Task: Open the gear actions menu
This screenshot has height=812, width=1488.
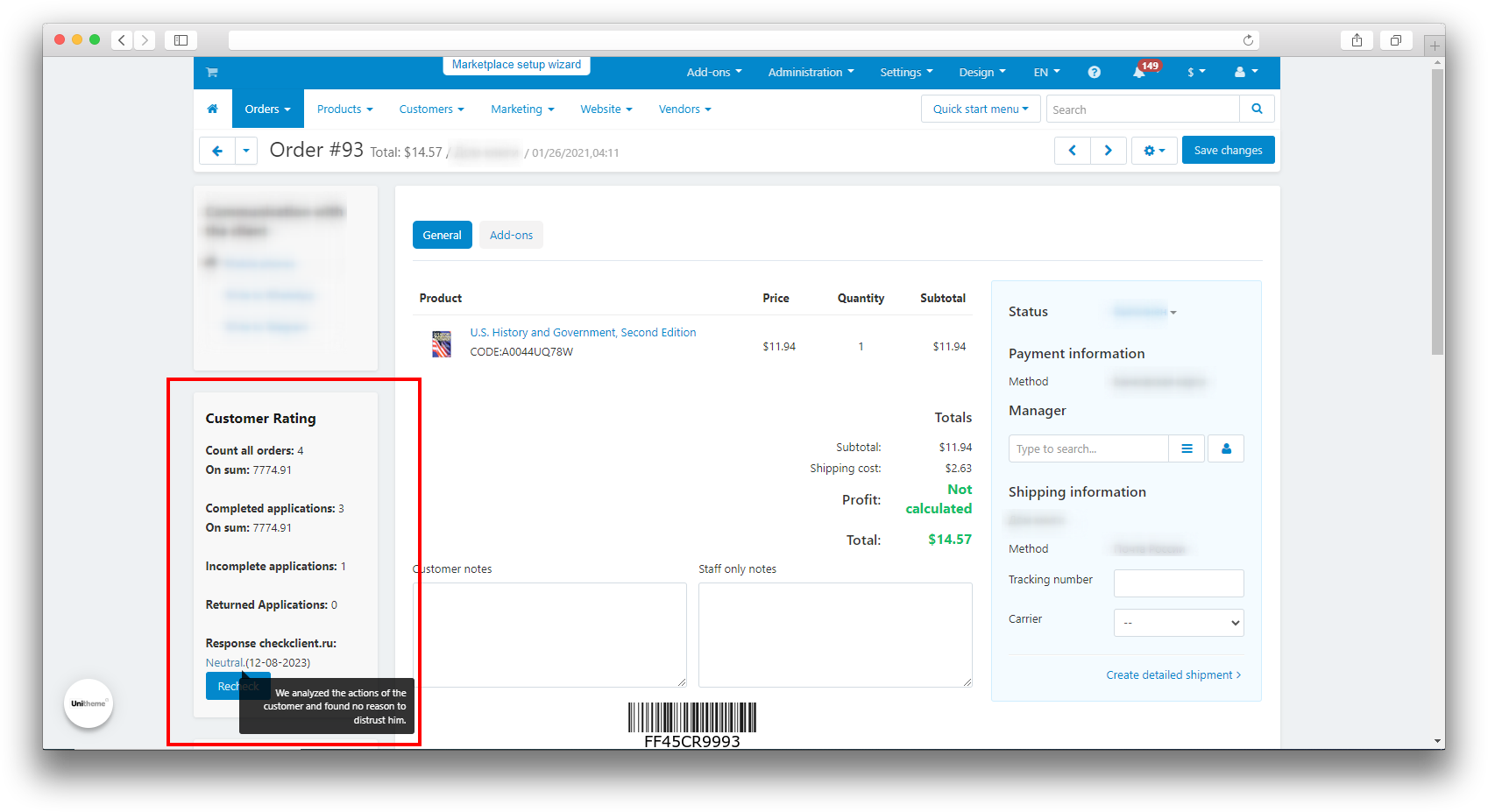Action: click(1154, 151)
